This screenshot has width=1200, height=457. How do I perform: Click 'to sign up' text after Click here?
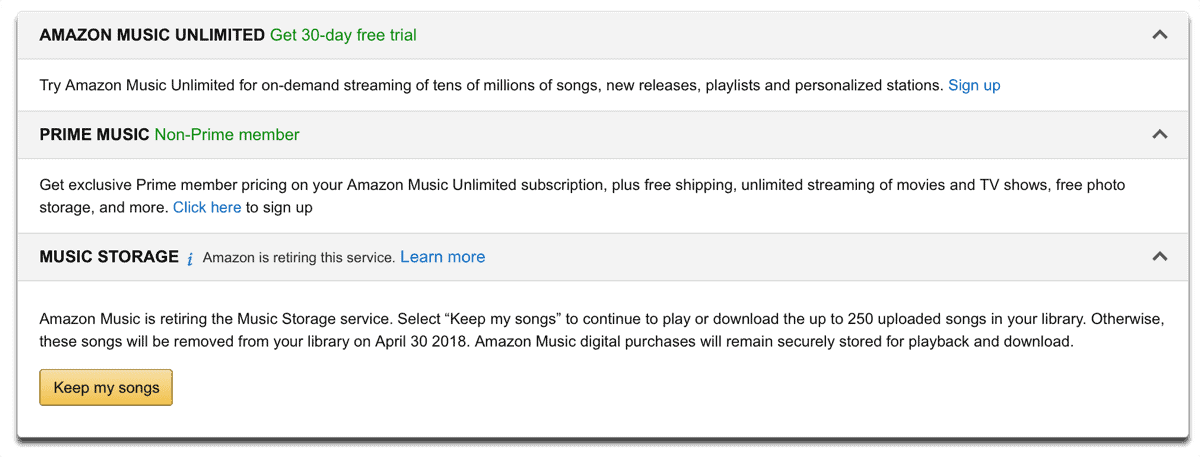coord(280,207)
